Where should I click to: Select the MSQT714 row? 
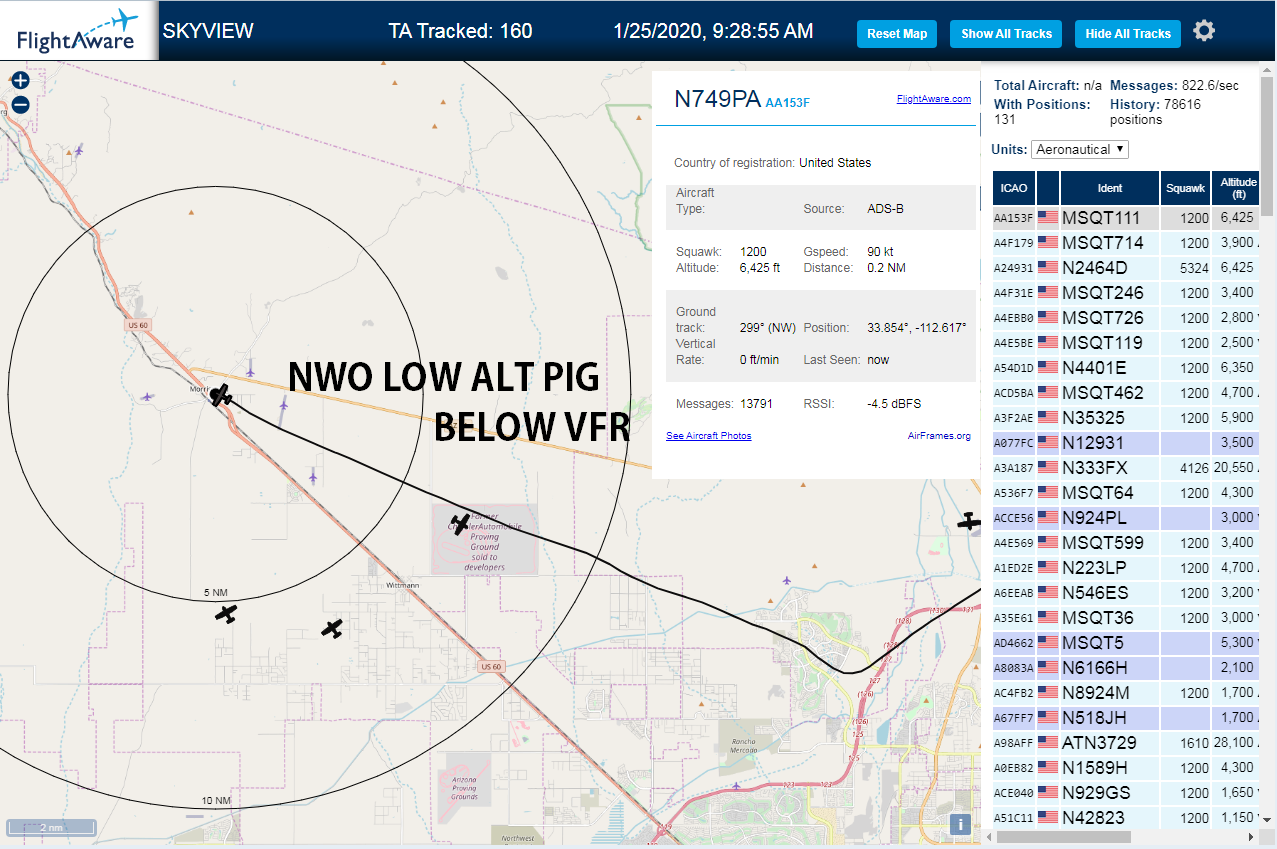(1128, 243)
